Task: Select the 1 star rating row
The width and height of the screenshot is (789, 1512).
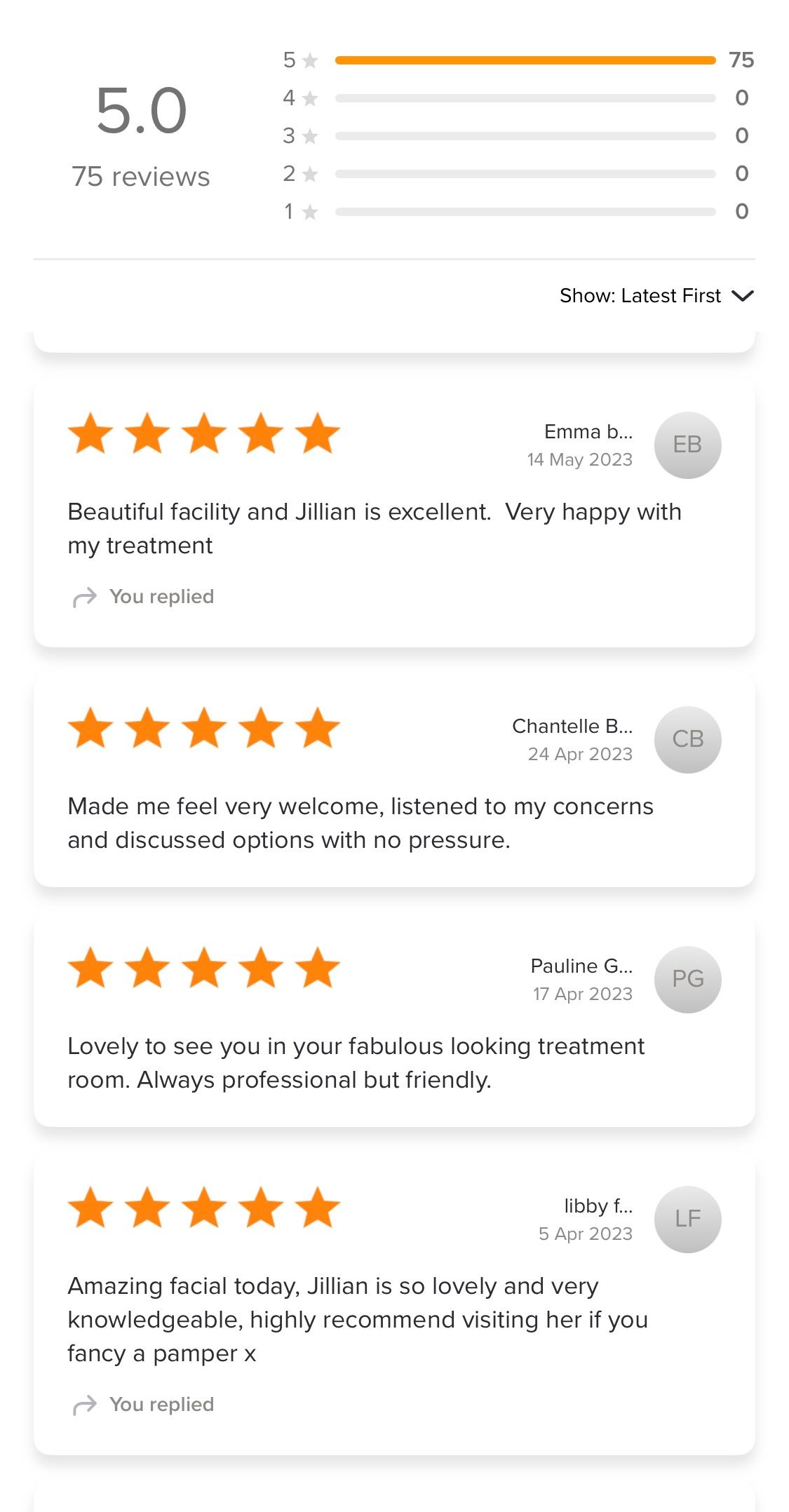Action: click(x=518, y=212)
